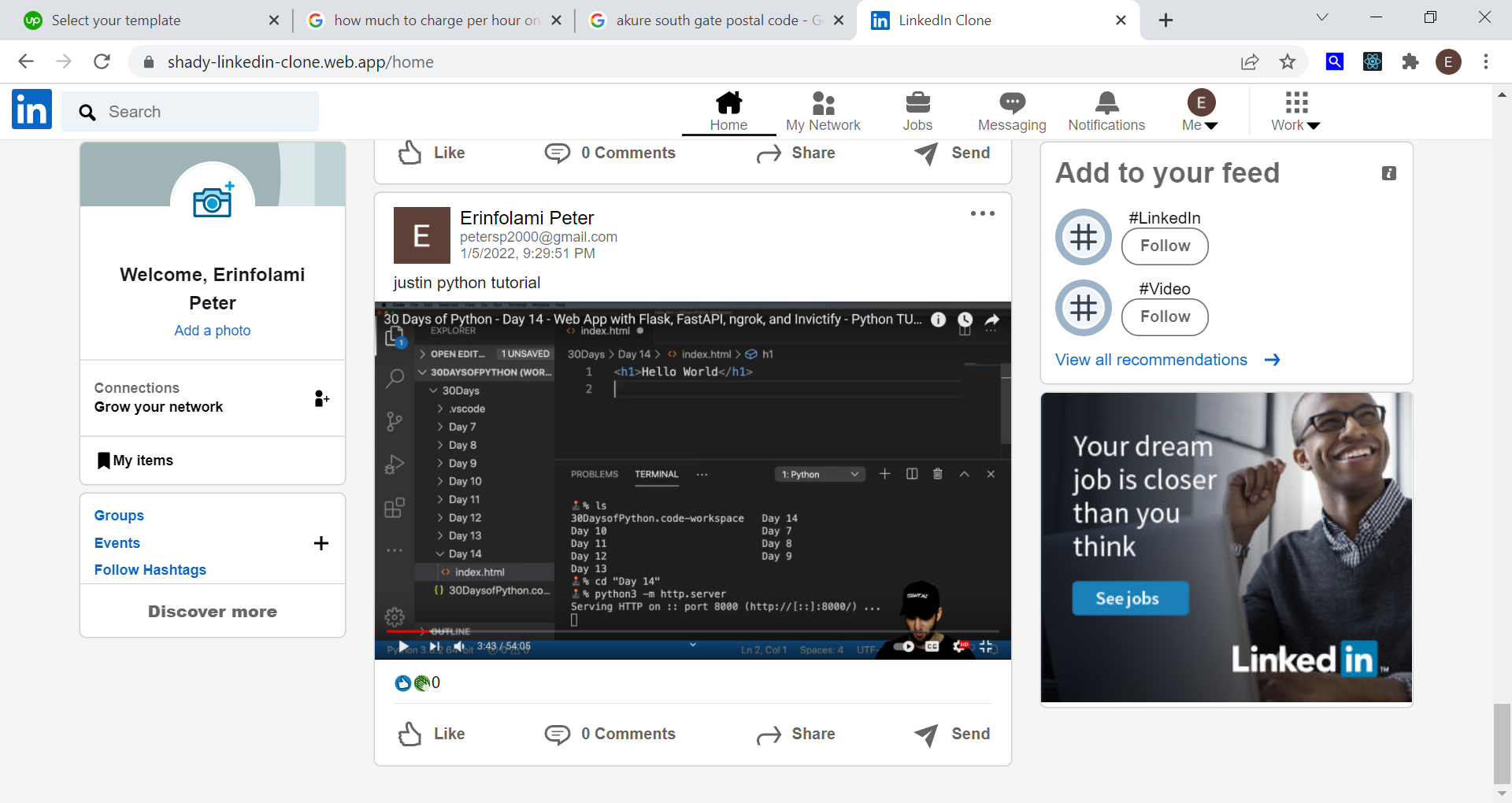
Task: Click the Search input field
Action: pyautogui.click(x=191, y=112)
